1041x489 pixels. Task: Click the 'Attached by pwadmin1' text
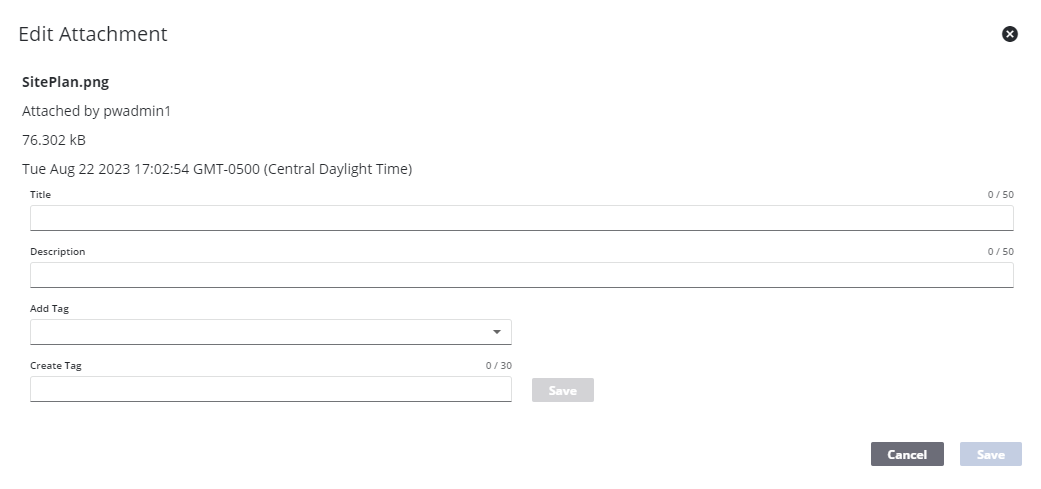point(96,111)
